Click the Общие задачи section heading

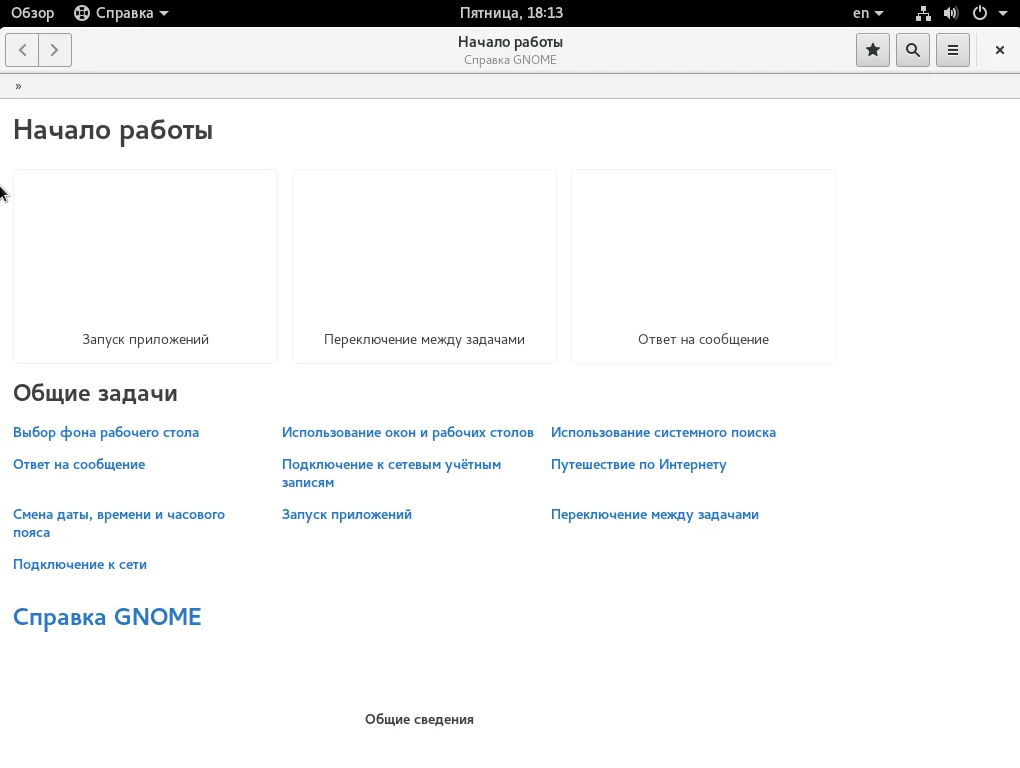tap(95, 393)
